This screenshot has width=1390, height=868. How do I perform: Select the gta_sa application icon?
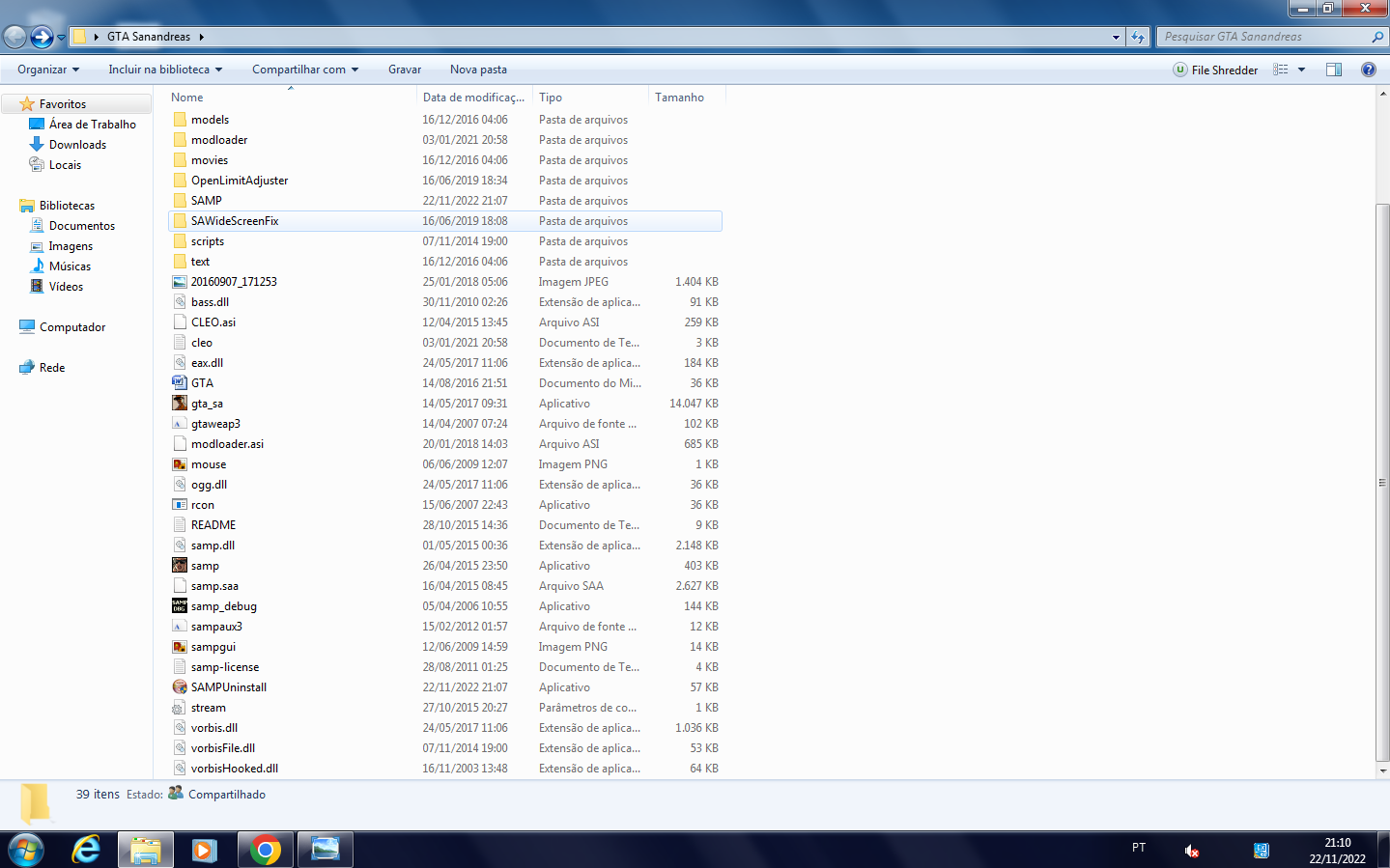[x=180, y=404]
